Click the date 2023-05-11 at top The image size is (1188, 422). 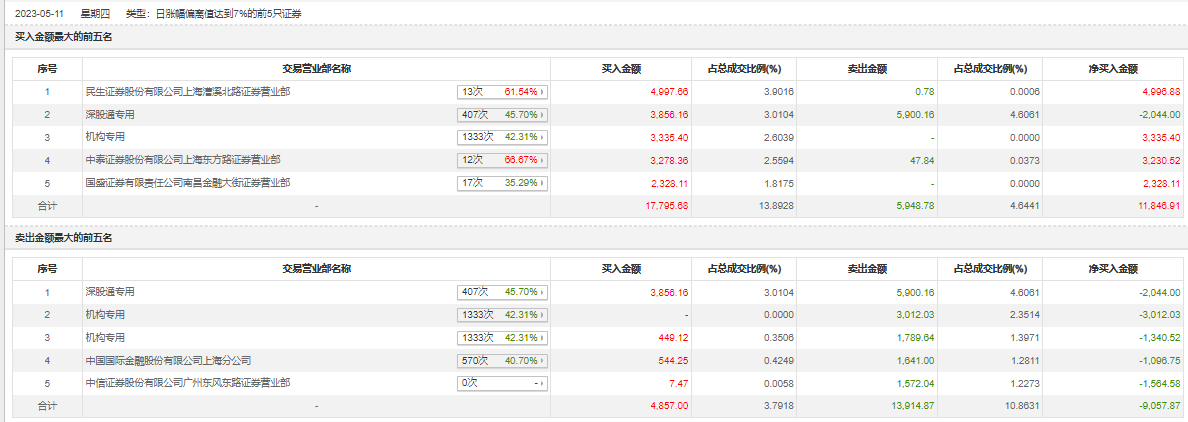click(39, 14)
